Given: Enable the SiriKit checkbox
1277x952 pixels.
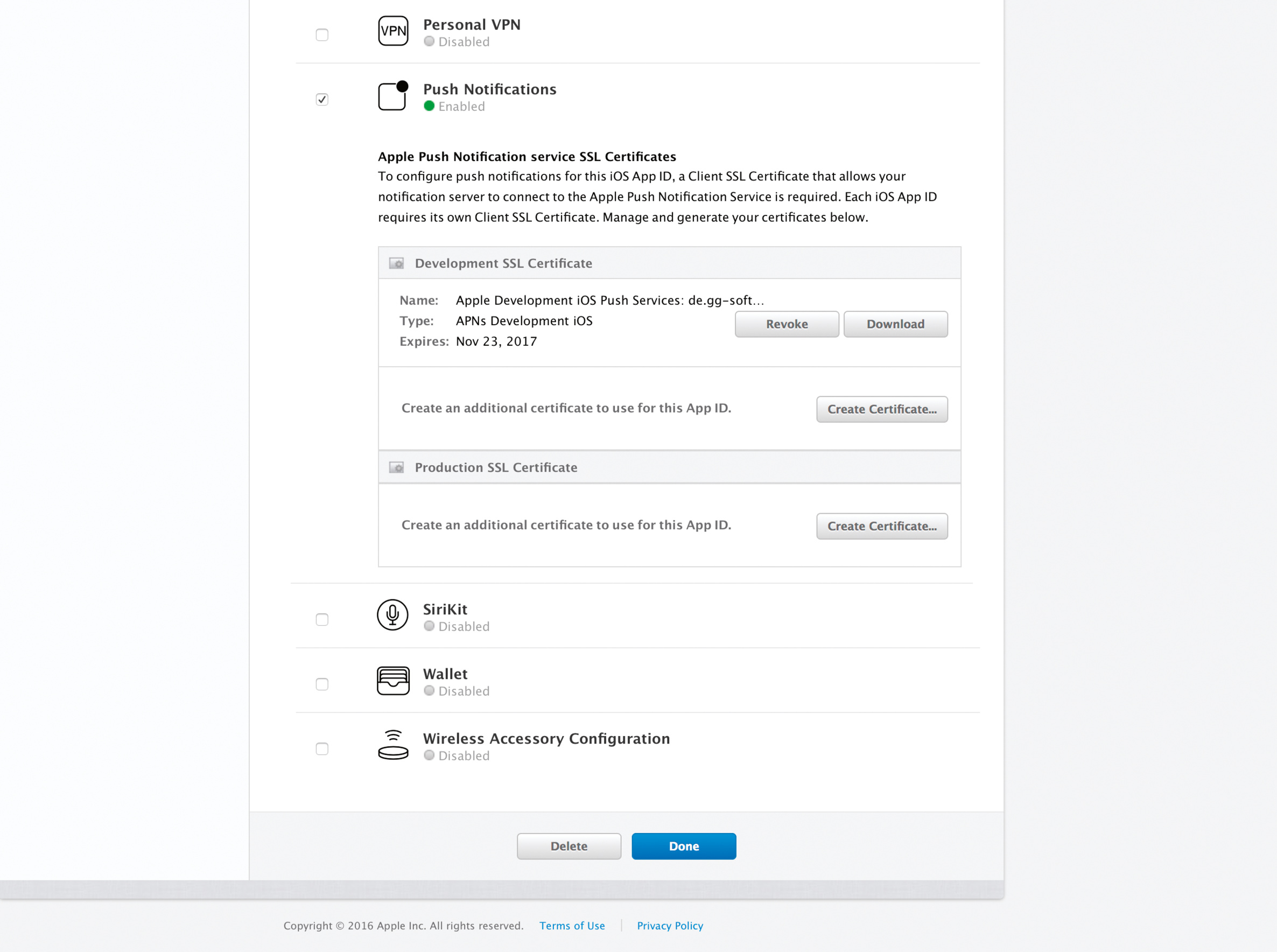Looking at the screenshot, I should pos(322,619).
